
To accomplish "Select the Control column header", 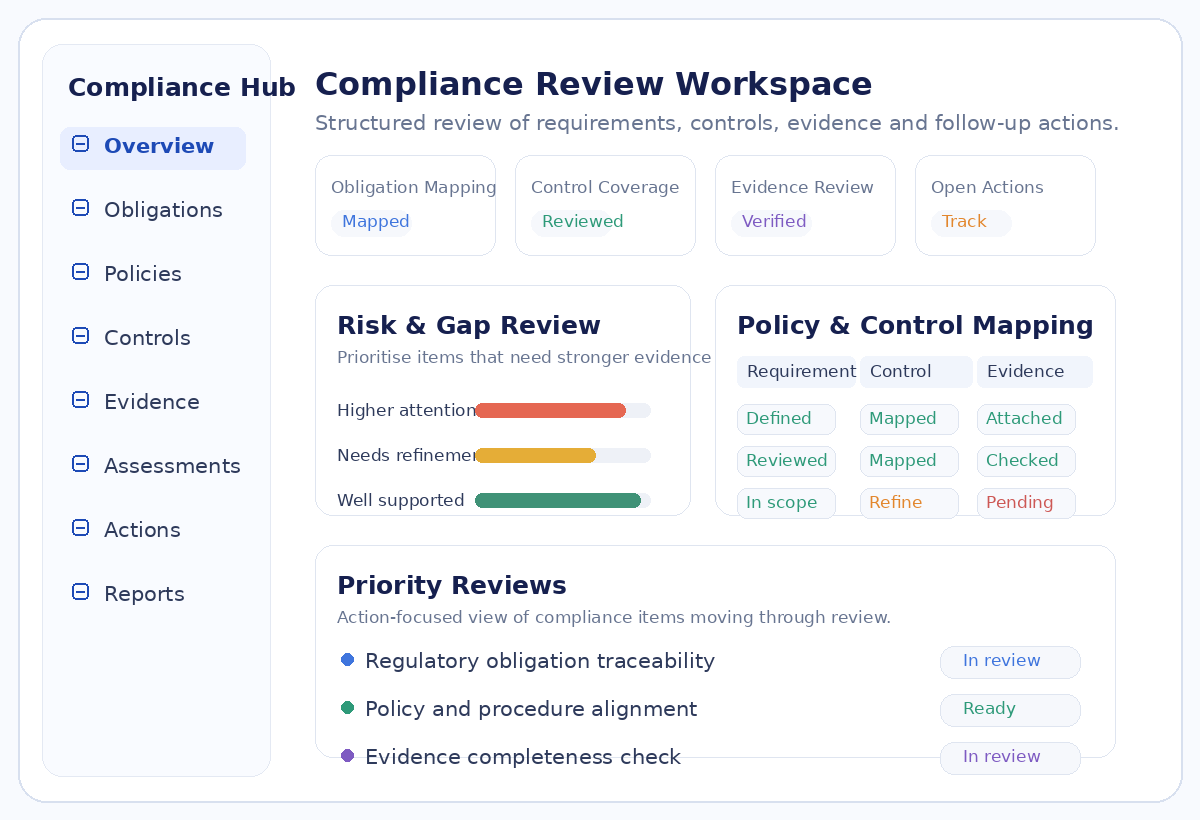I will click(916, 372).
